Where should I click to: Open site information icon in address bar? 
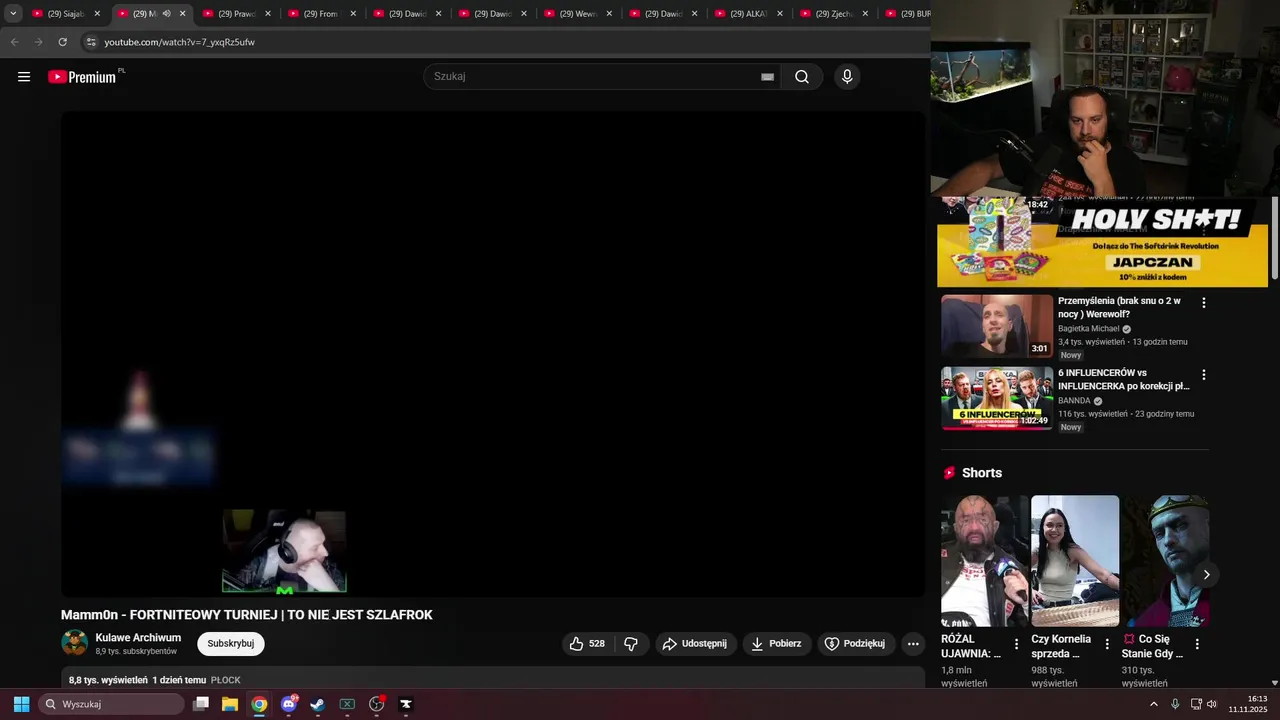point(91,42)
